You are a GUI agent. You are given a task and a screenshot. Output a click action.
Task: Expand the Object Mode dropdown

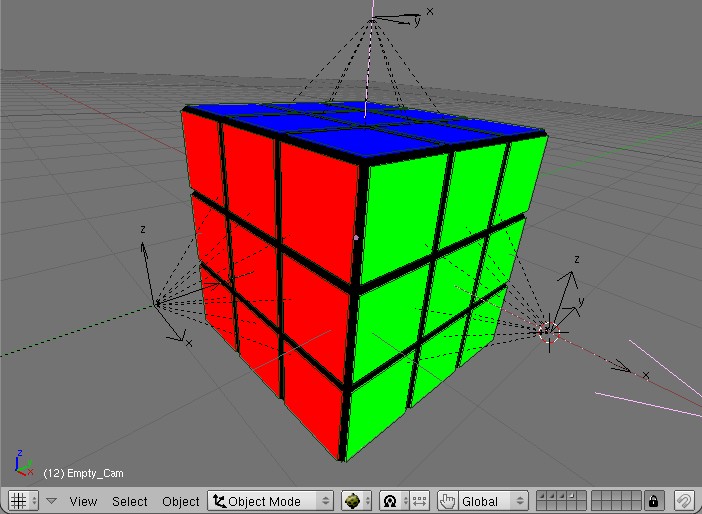coord(270,500)
